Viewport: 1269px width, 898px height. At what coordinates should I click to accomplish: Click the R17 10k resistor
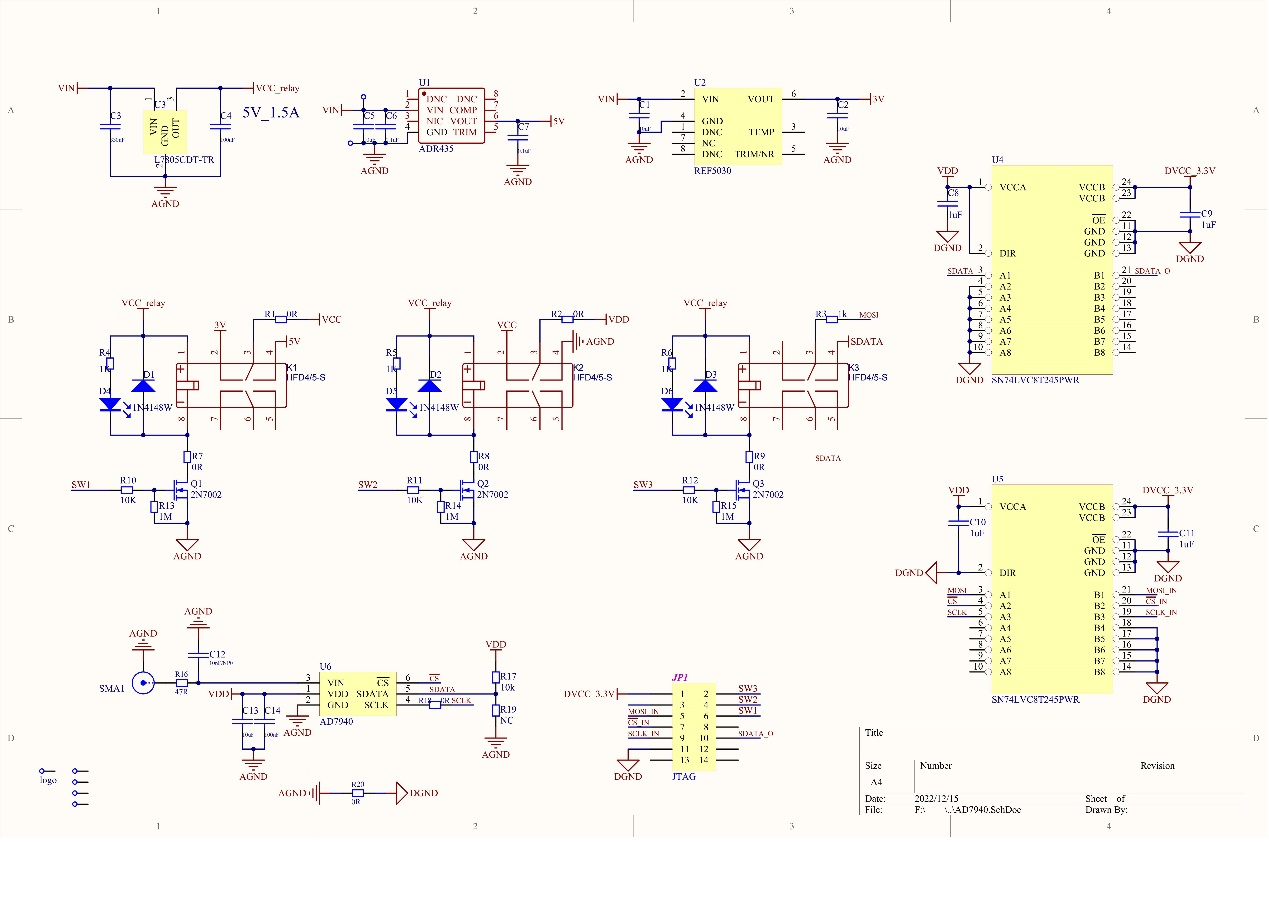(495, 677)
